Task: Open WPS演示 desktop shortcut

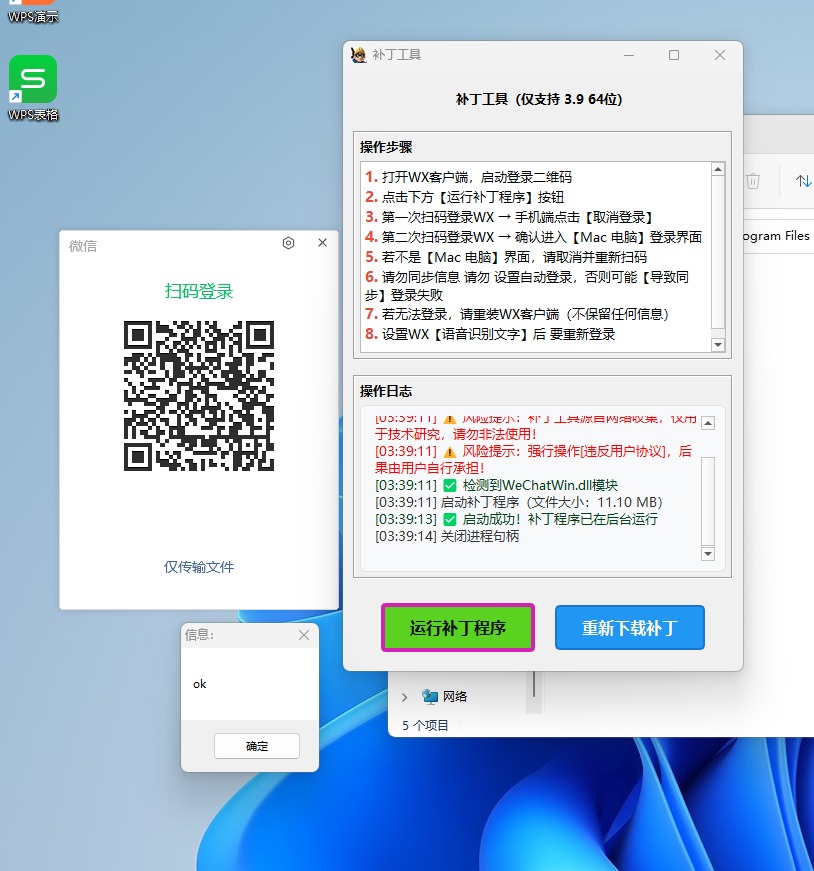Action: pos(33,11)
